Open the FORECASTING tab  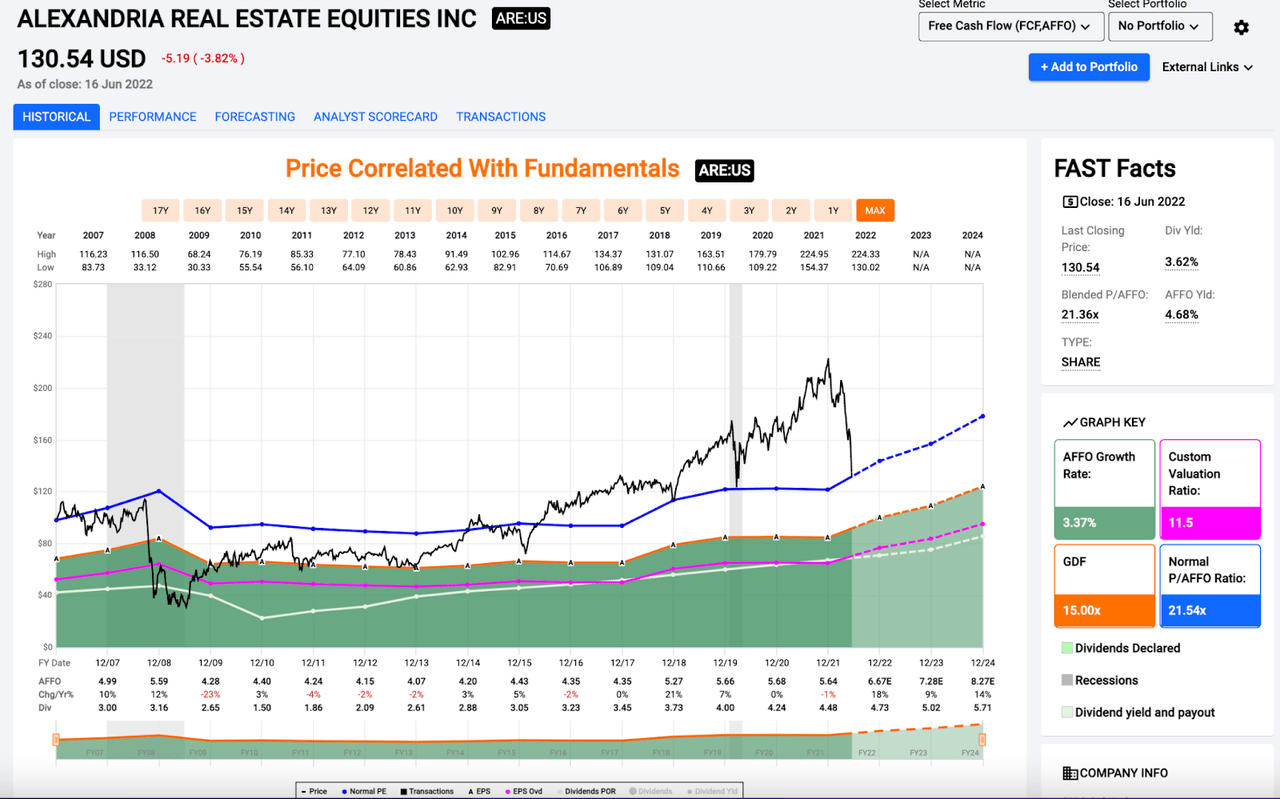255,117
